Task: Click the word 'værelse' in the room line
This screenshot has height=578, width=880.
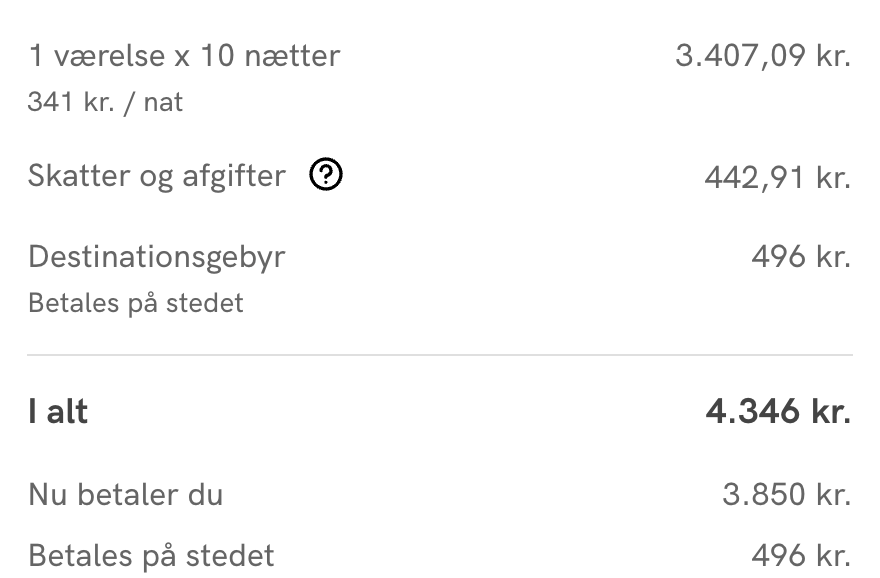Action: click(x=110, y=55)
